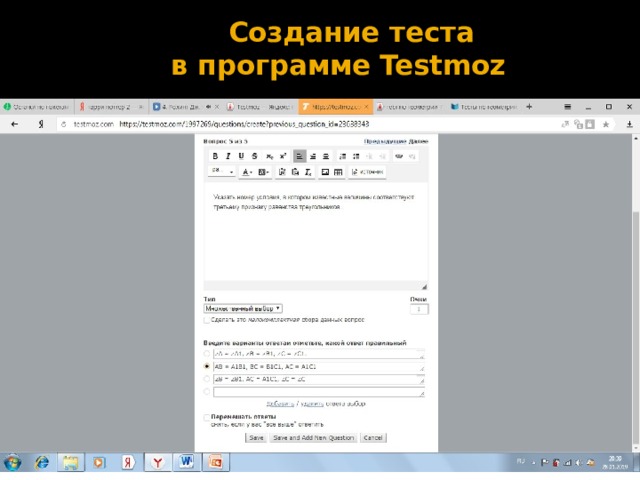The height and width of the screenshot is (480, 640).
Task: Enable the shuffle answers checkbox
Action: pyautogui.click(x=207, y=417)
